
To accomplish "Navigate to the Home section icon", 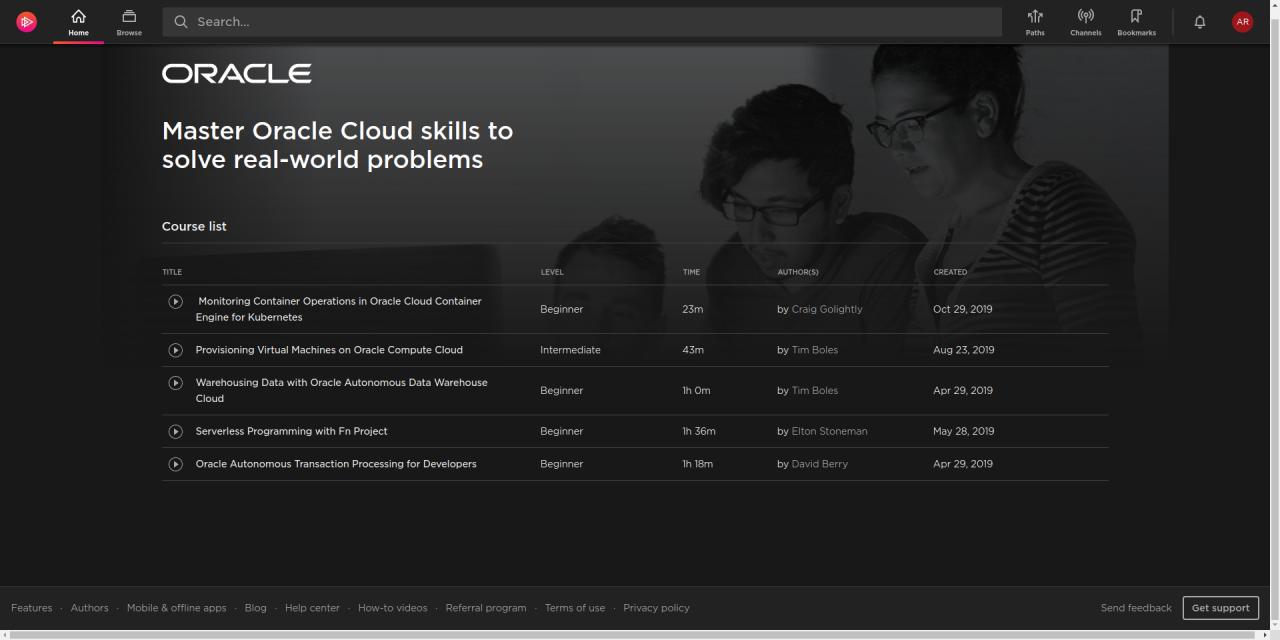I will point(78,17).
